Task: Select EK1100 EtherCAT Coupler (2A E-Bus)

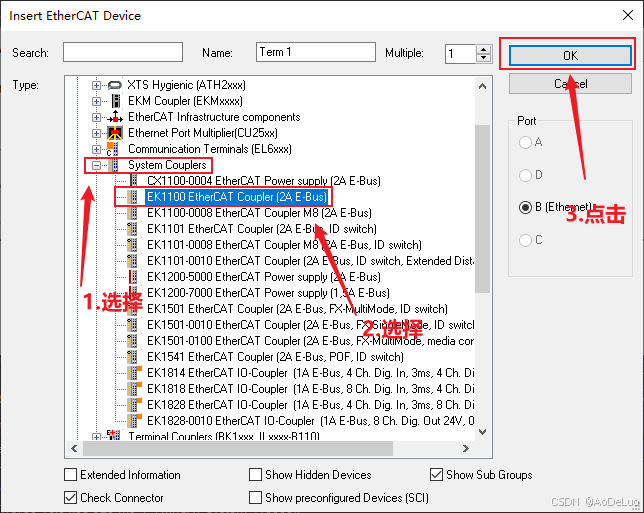Action: (237, 197)
